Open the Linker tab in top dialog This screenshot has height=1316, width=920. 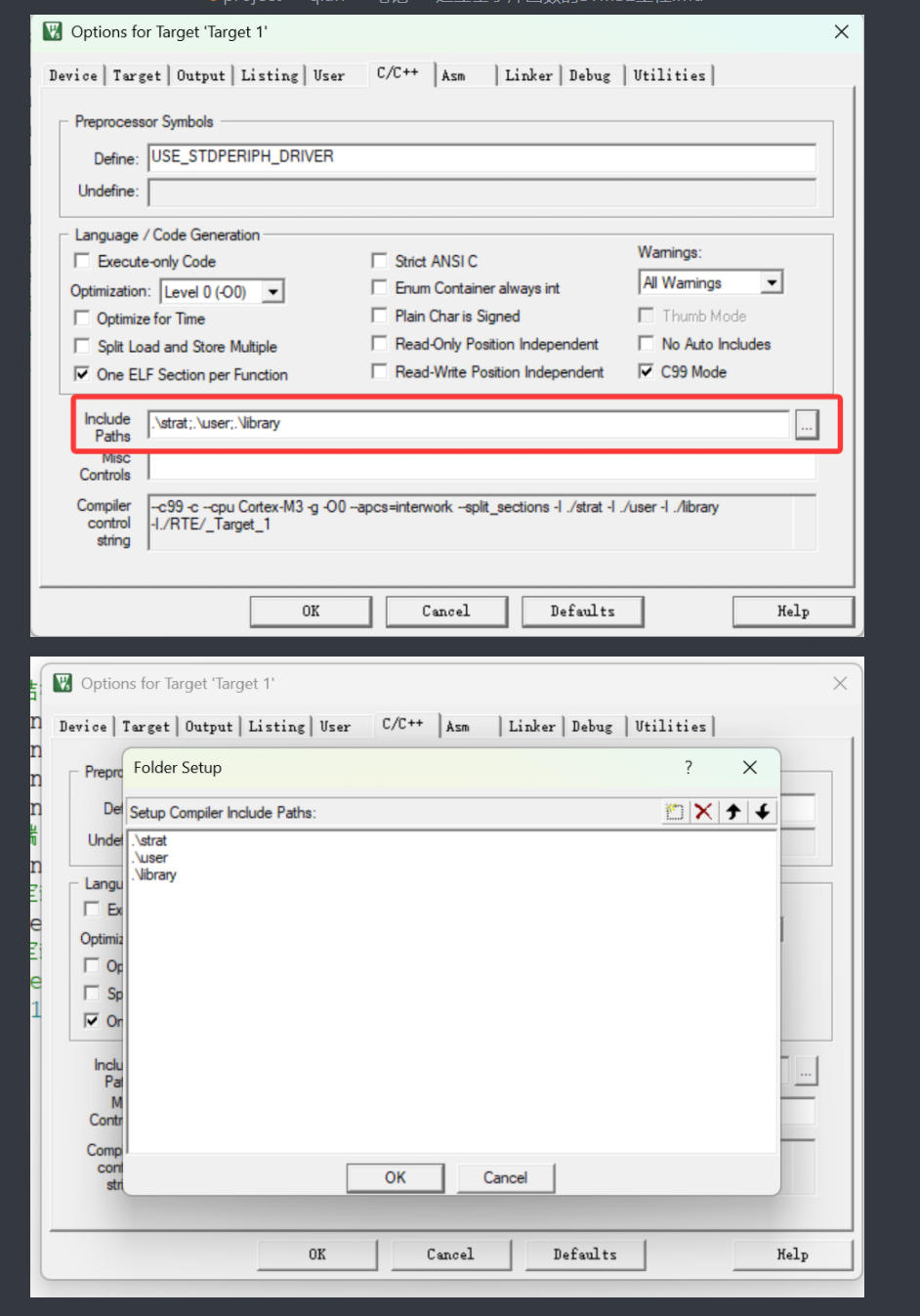pos(528,75)
